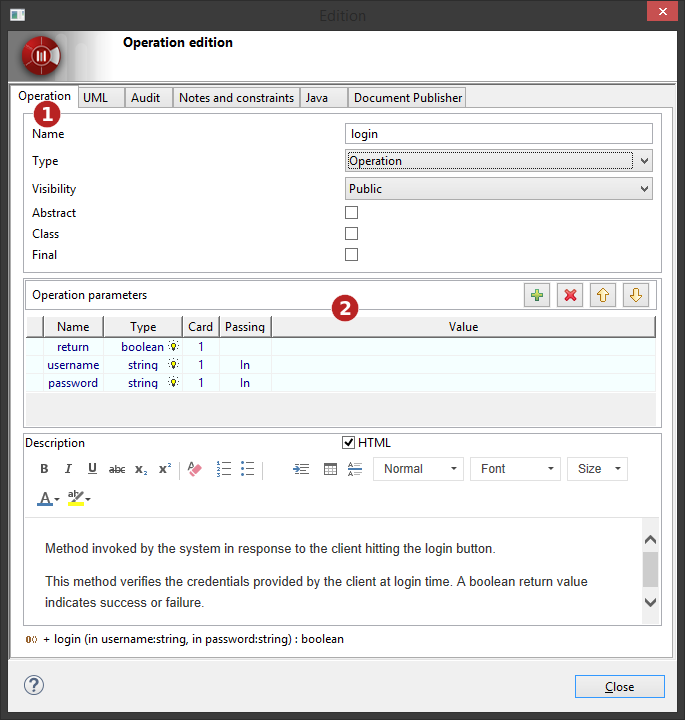Check the Final checkbox

click(x=351, y=255)
